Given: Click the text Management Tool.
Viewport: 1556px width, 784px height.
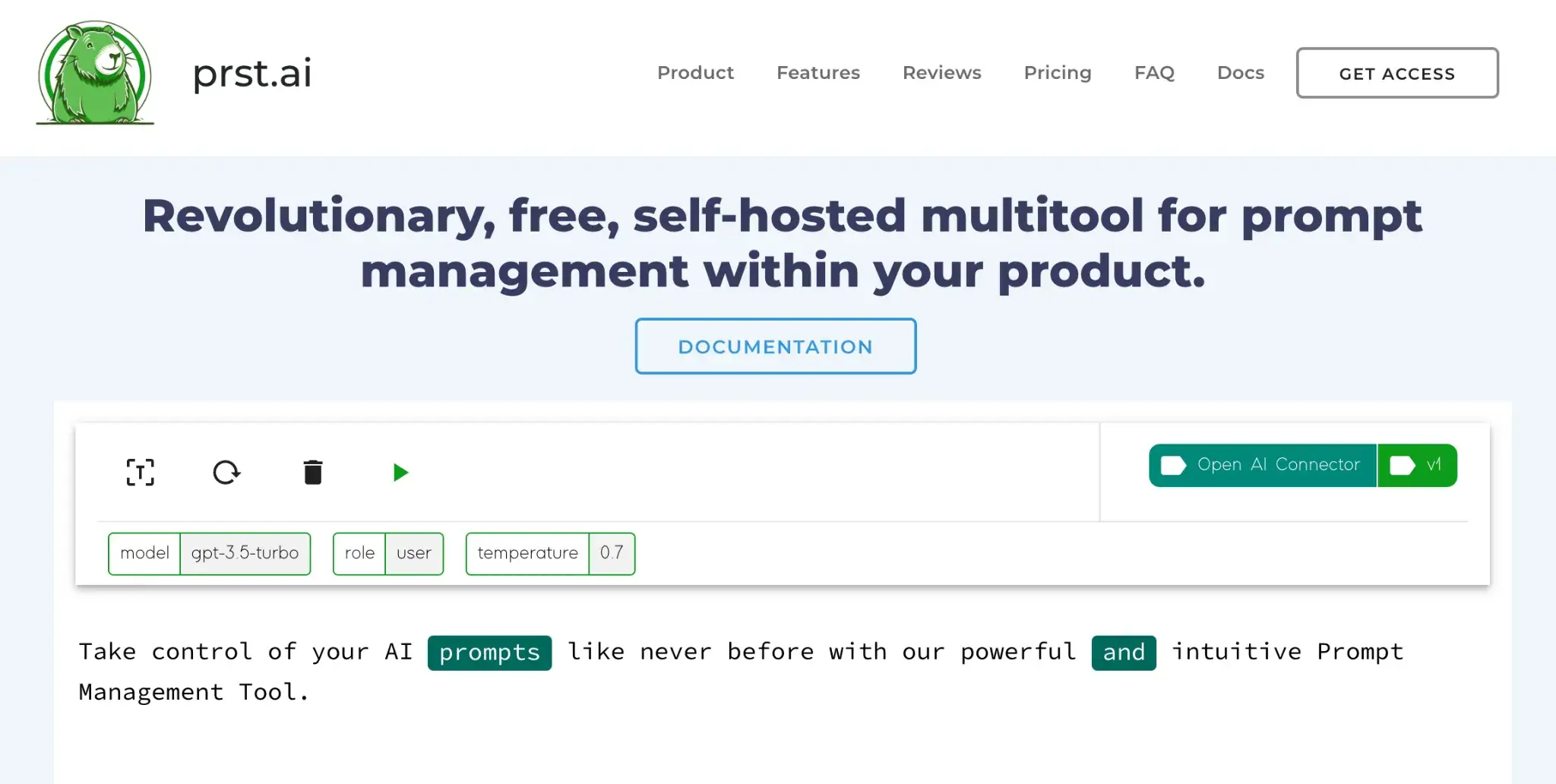Looking at the screenshot, I should 194,692.
